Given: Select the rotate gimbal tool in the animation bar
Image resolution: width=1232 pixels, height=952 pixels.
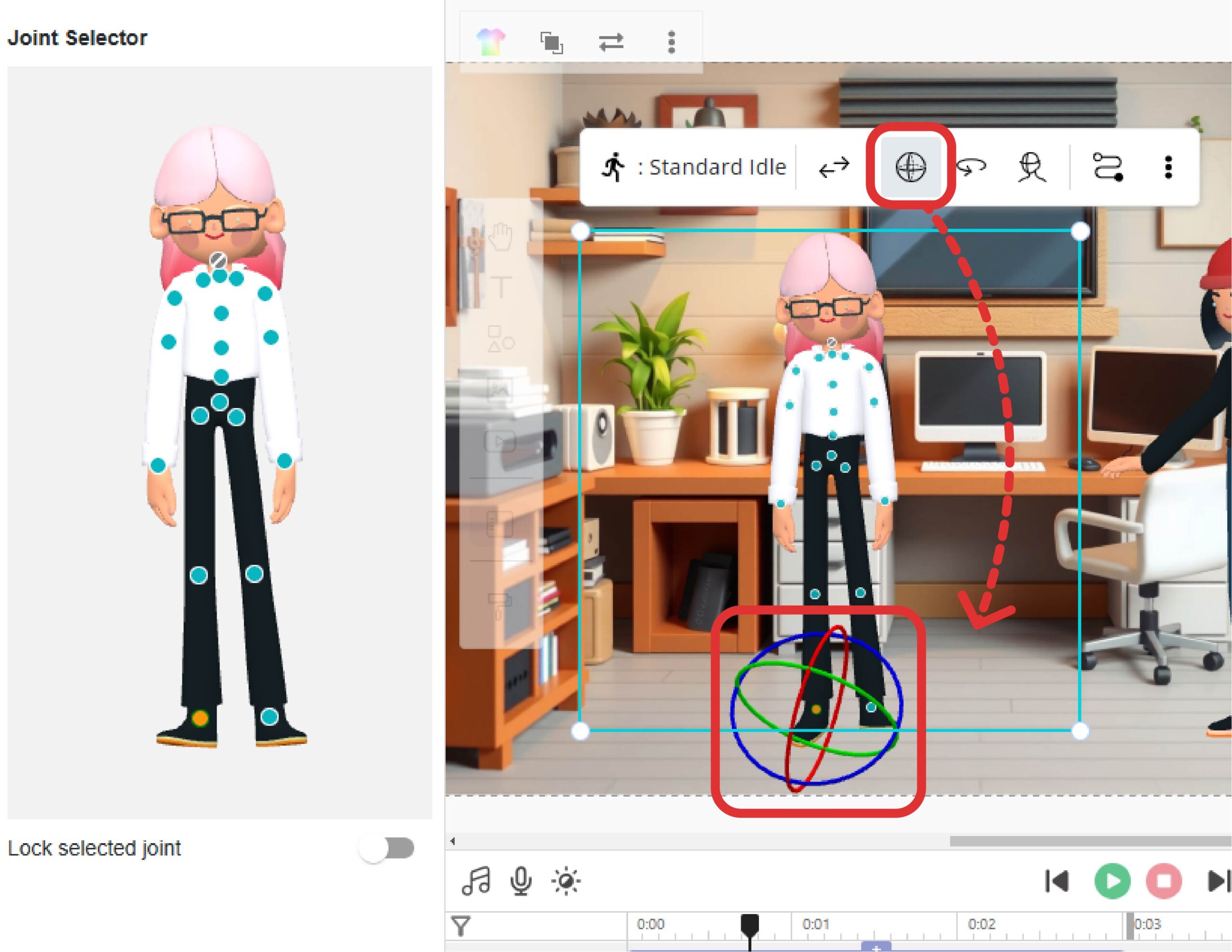Looking at the screenshot, I should coord(911,167).
